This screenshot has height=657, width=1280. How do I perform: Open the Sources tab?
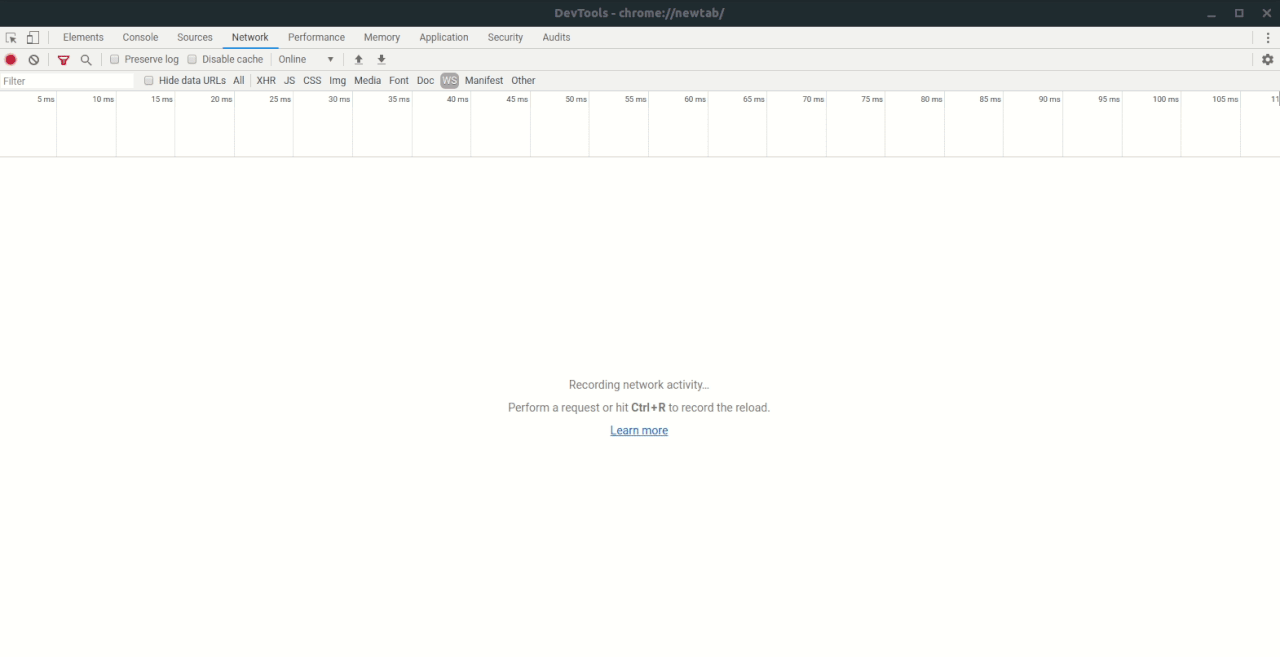point(195,37)
